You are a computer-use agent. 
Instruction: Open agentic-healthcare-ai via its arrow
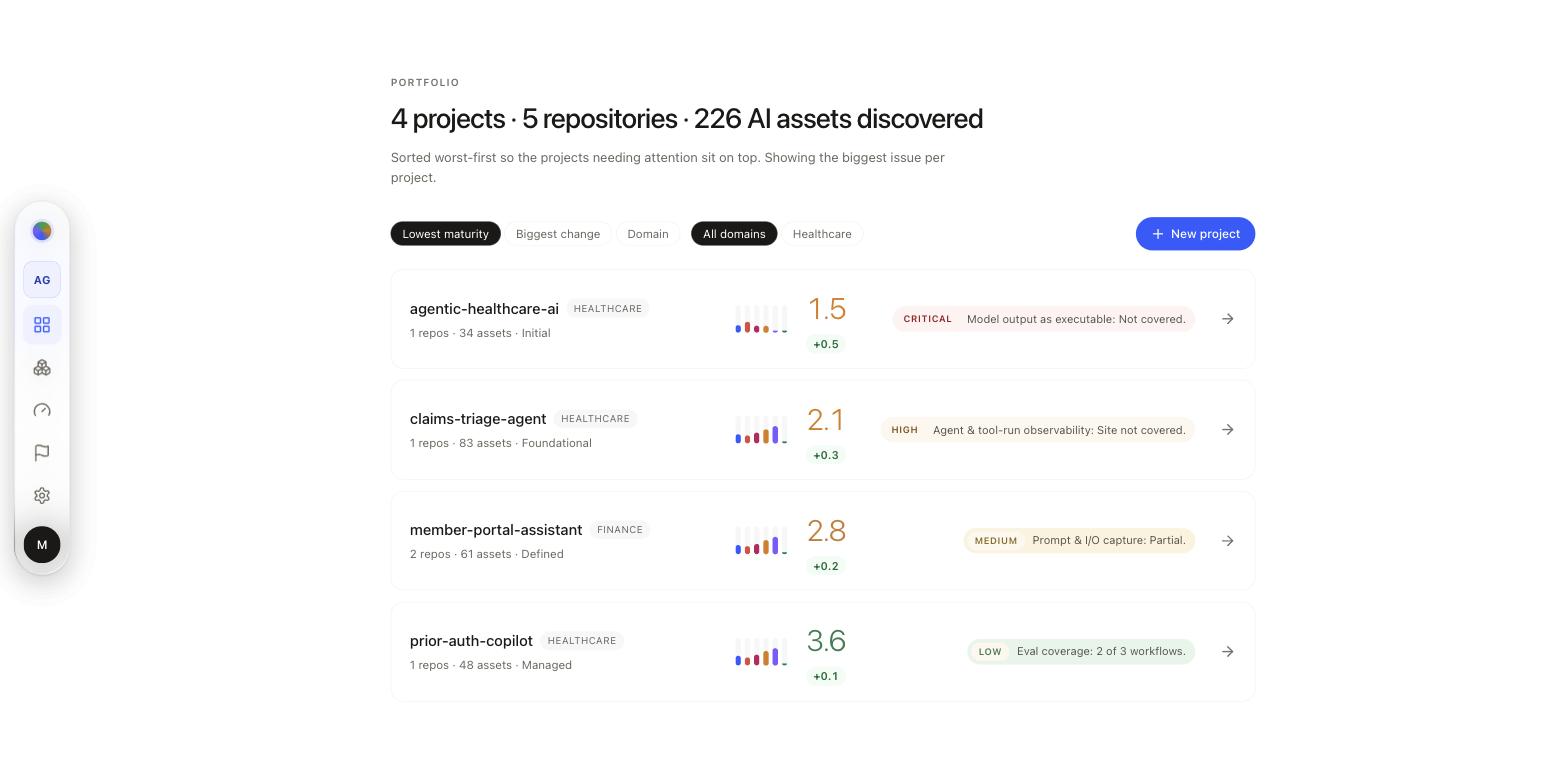[1228, 319]
